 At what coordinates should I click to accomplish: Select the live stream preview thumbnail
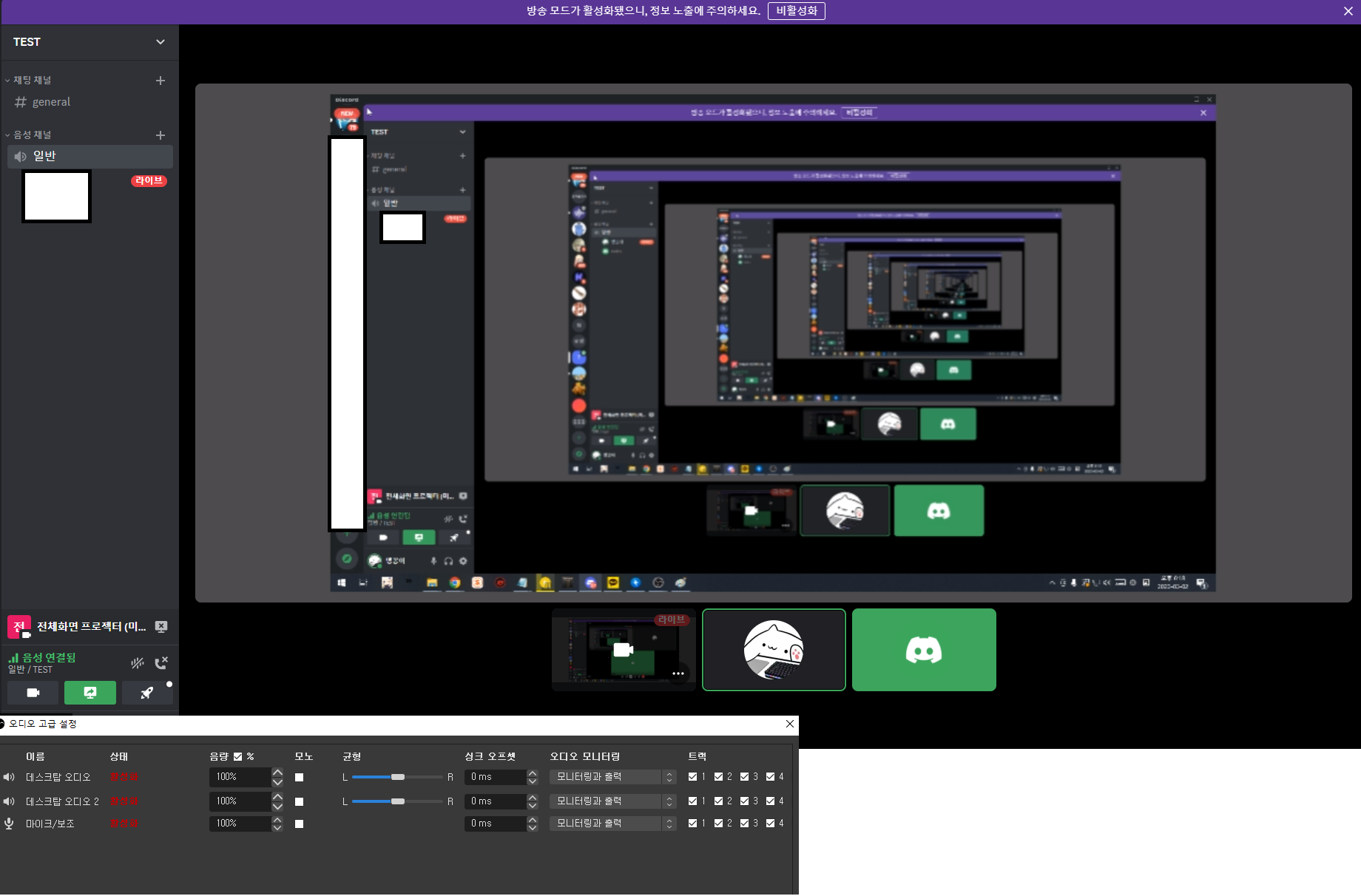[623, 650]
